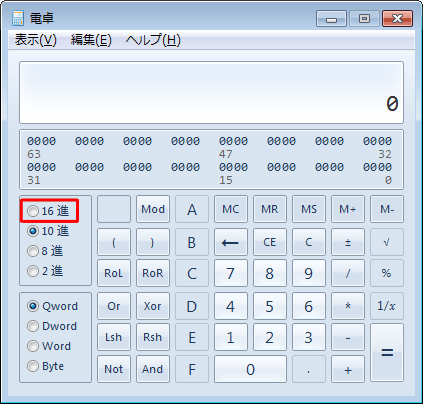Click the hex digit E key
This screenshot has height=404, width=423.
(x=192, y=337)
